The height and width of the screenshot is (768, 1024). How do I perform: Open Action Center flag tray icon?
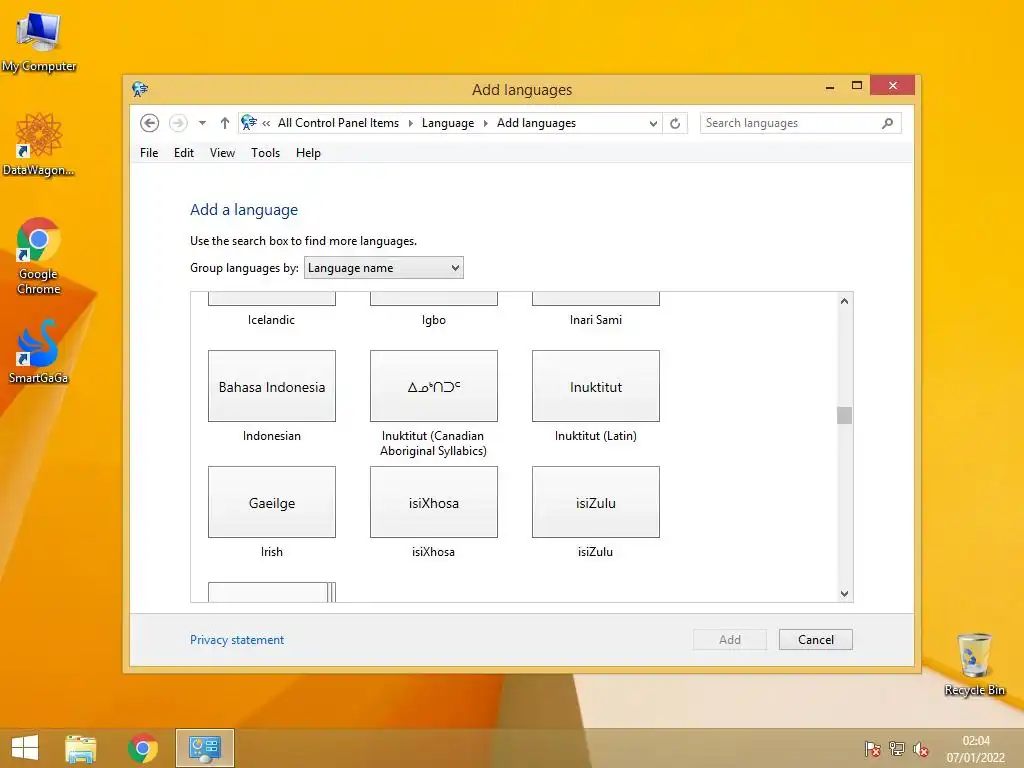pos(872,749)
